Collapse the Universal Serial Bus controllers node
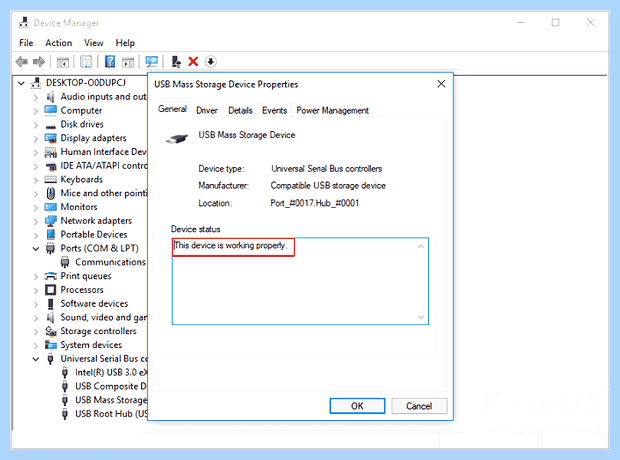Viewport: 620px width, 460px height. point(36,359)
